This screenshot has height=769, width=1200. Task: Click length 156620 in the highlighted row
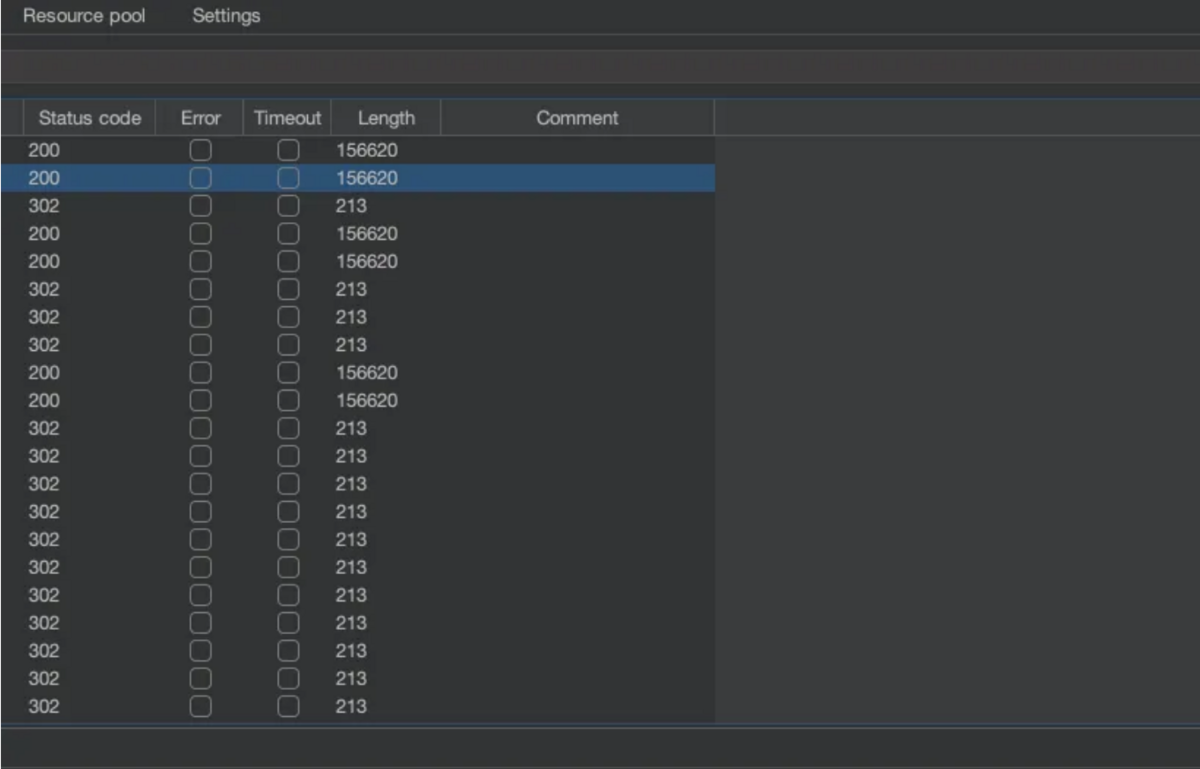point(367,178)
